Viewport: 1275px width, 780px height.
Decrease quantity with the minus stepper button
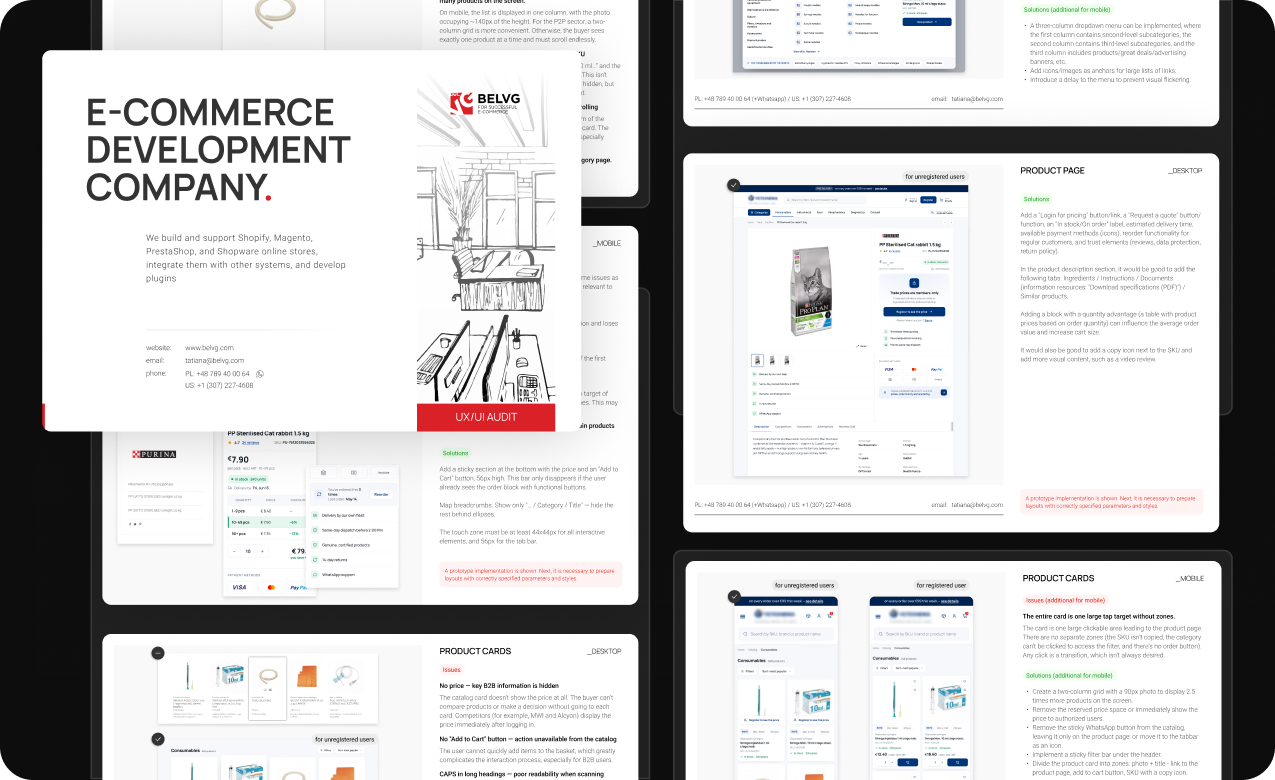tap(234, 551)
